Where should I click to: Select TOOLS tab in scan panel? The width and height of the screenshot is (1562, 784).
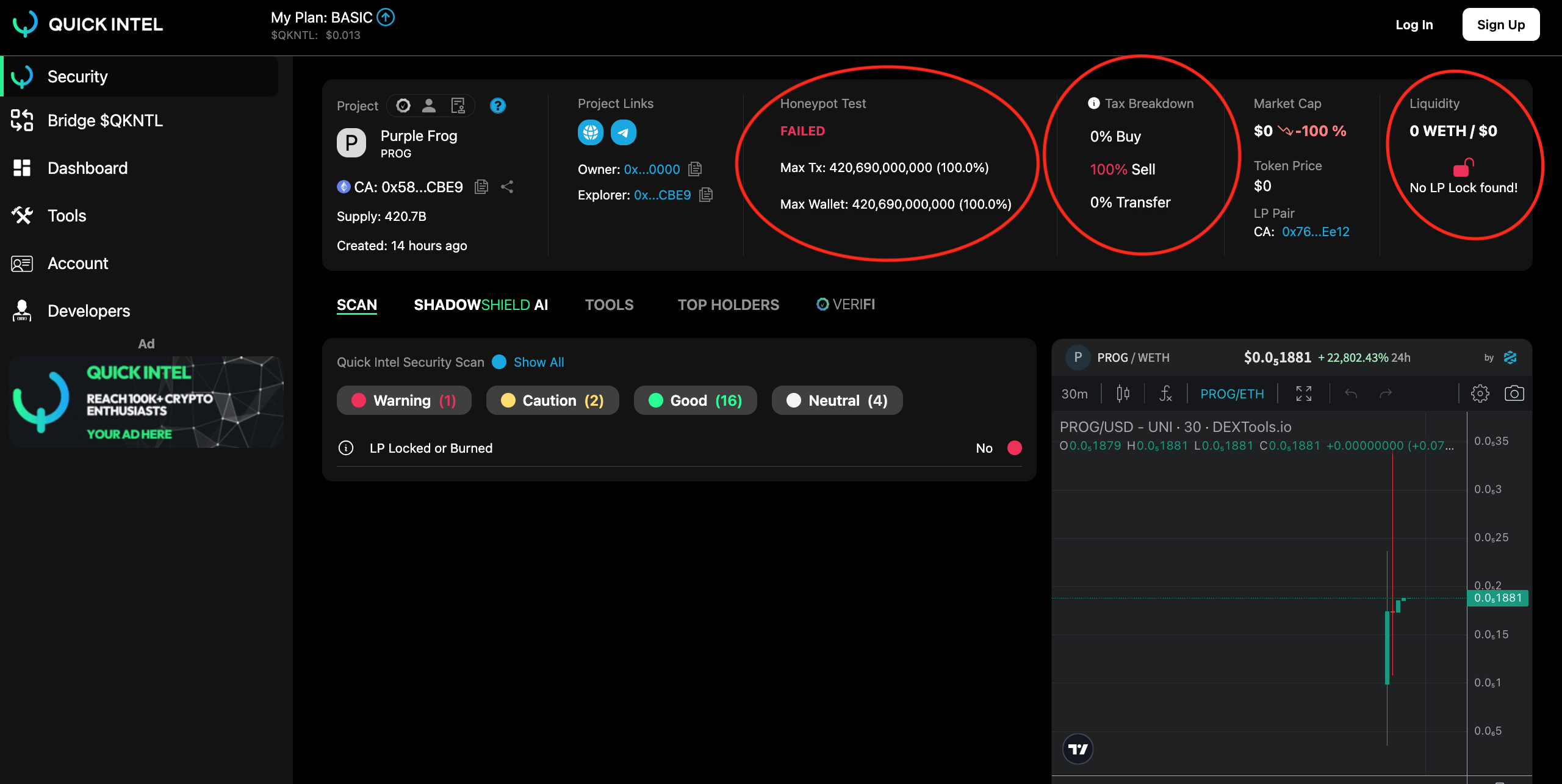pyautogui.click(x=608, y=304)
